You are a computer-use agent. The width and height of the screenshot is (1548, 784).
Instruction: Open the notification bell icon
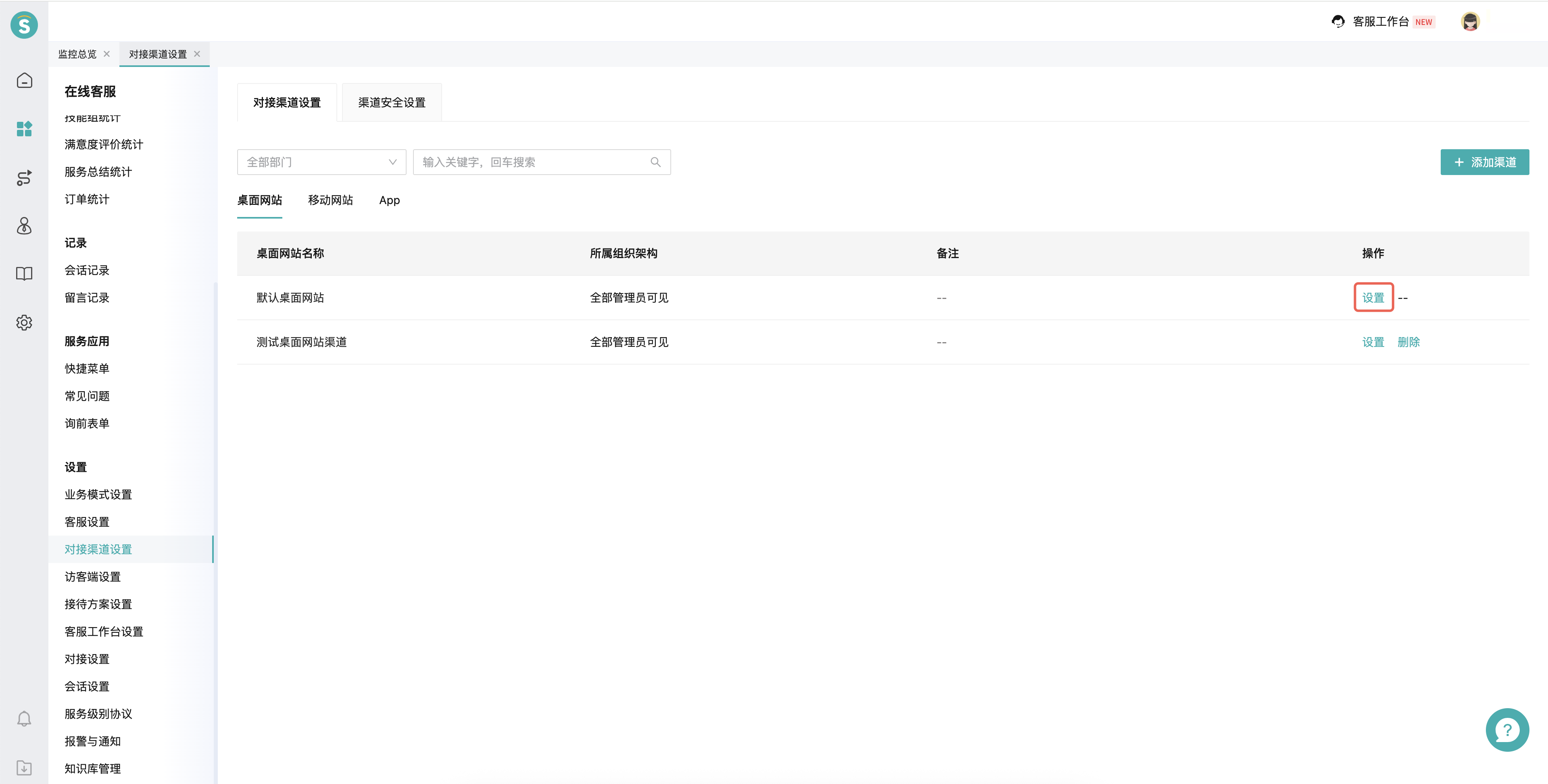point(24,719)
